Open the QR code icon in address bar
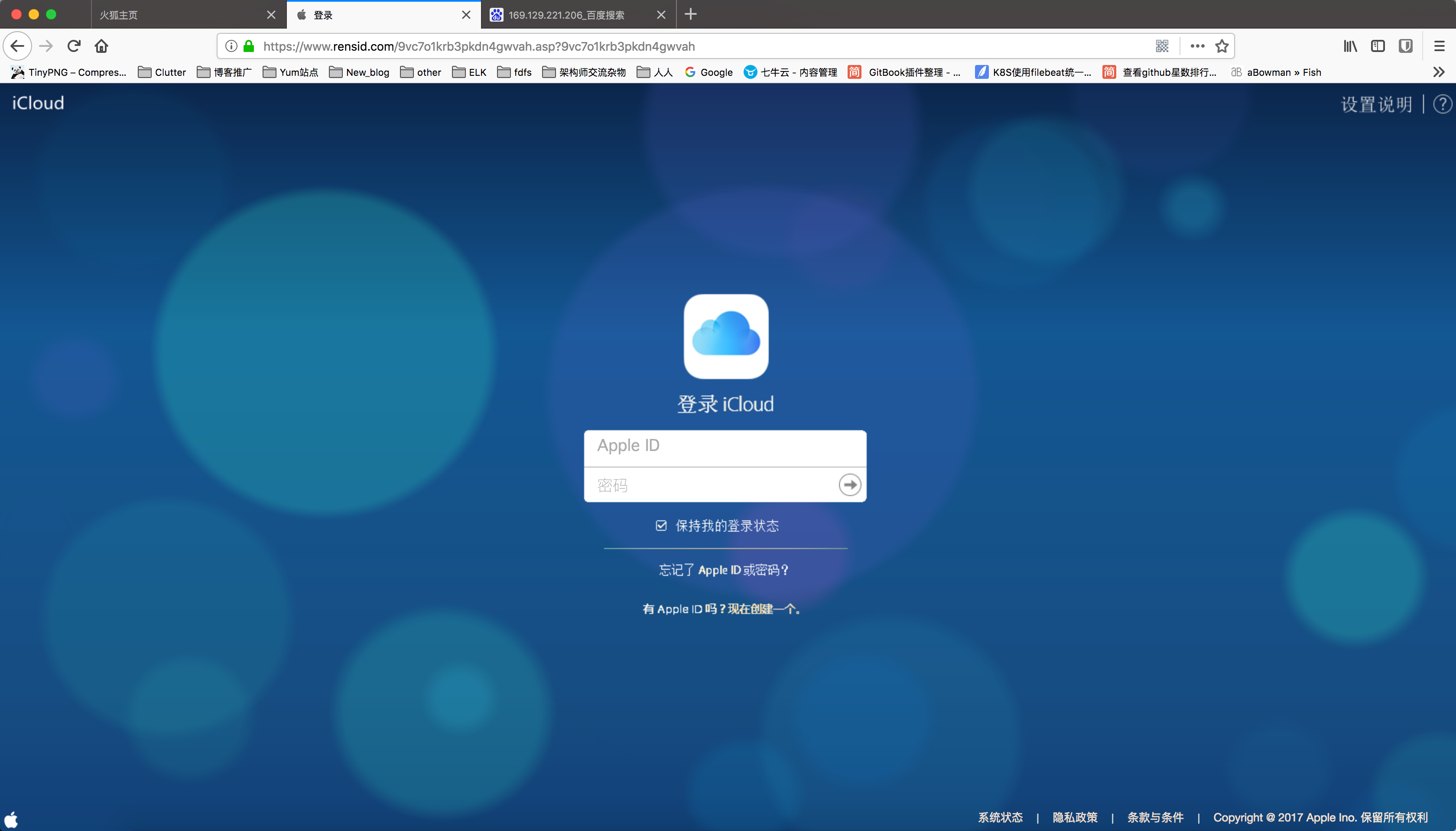The height and width of the screenshot is (831, 1456). 1162,45
